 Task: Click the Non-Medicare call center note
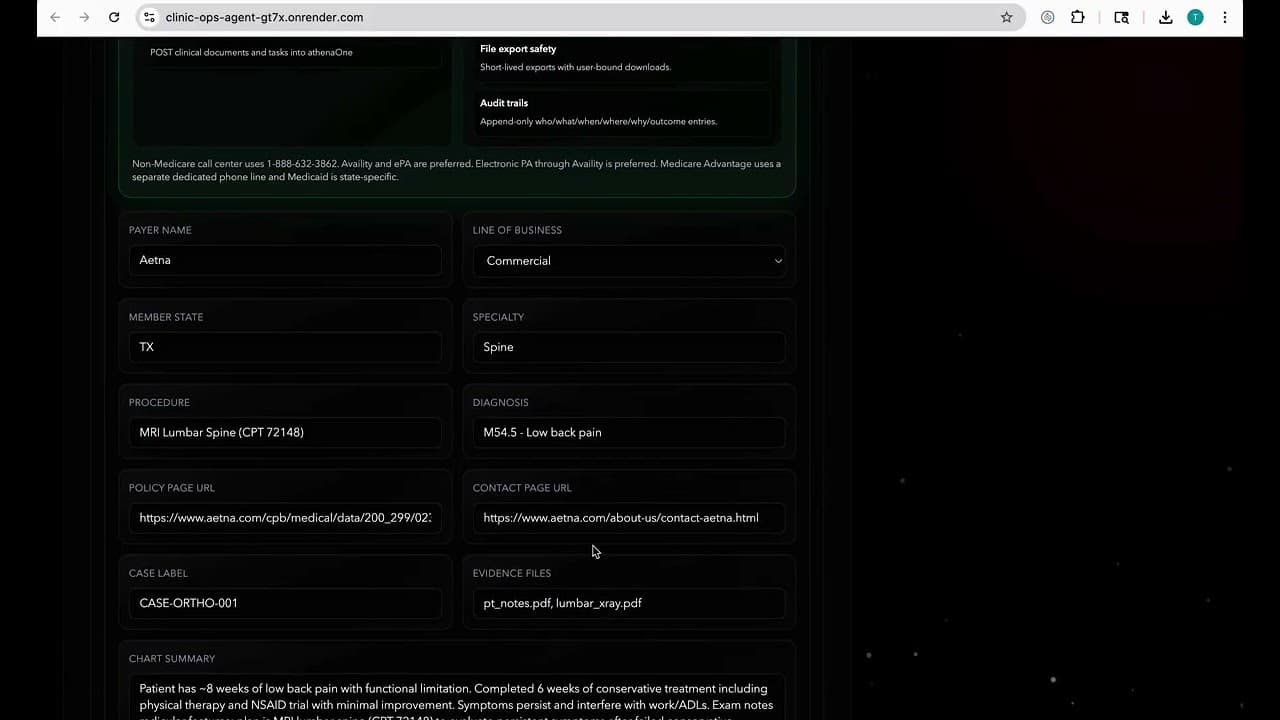tap(457, 170)
